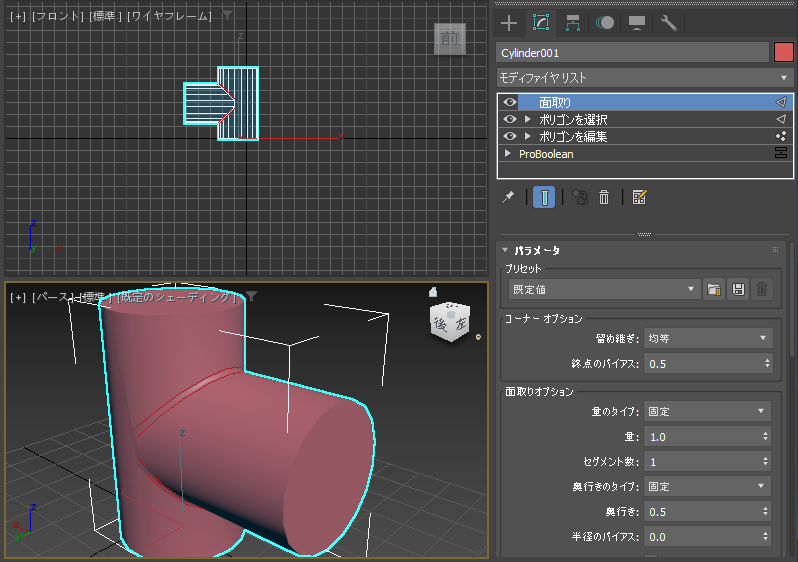Click the trash Remove Modifier icon
Screen dimensions: 798x562
pyautogui.click(x=604, y=197)
